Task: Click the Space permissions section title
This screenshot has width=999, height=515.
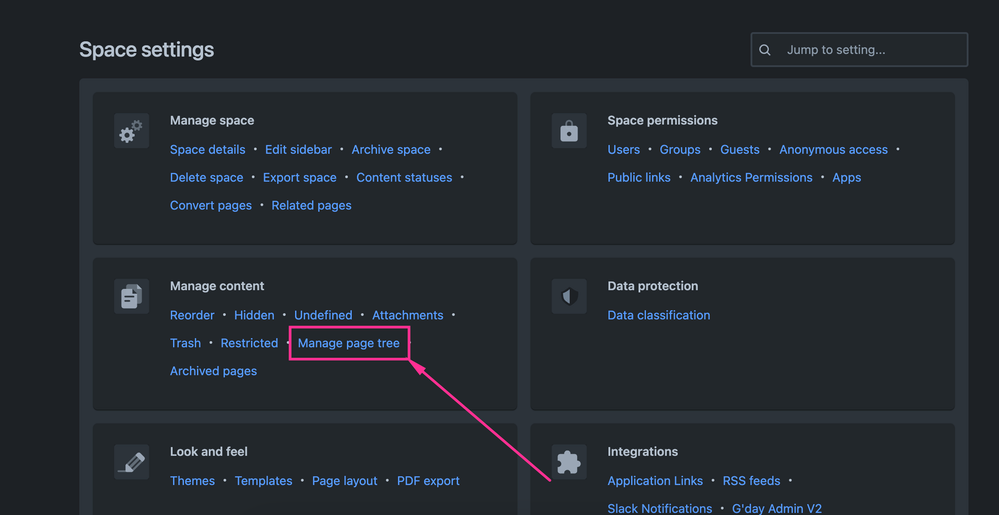Action: coord(663,120)
